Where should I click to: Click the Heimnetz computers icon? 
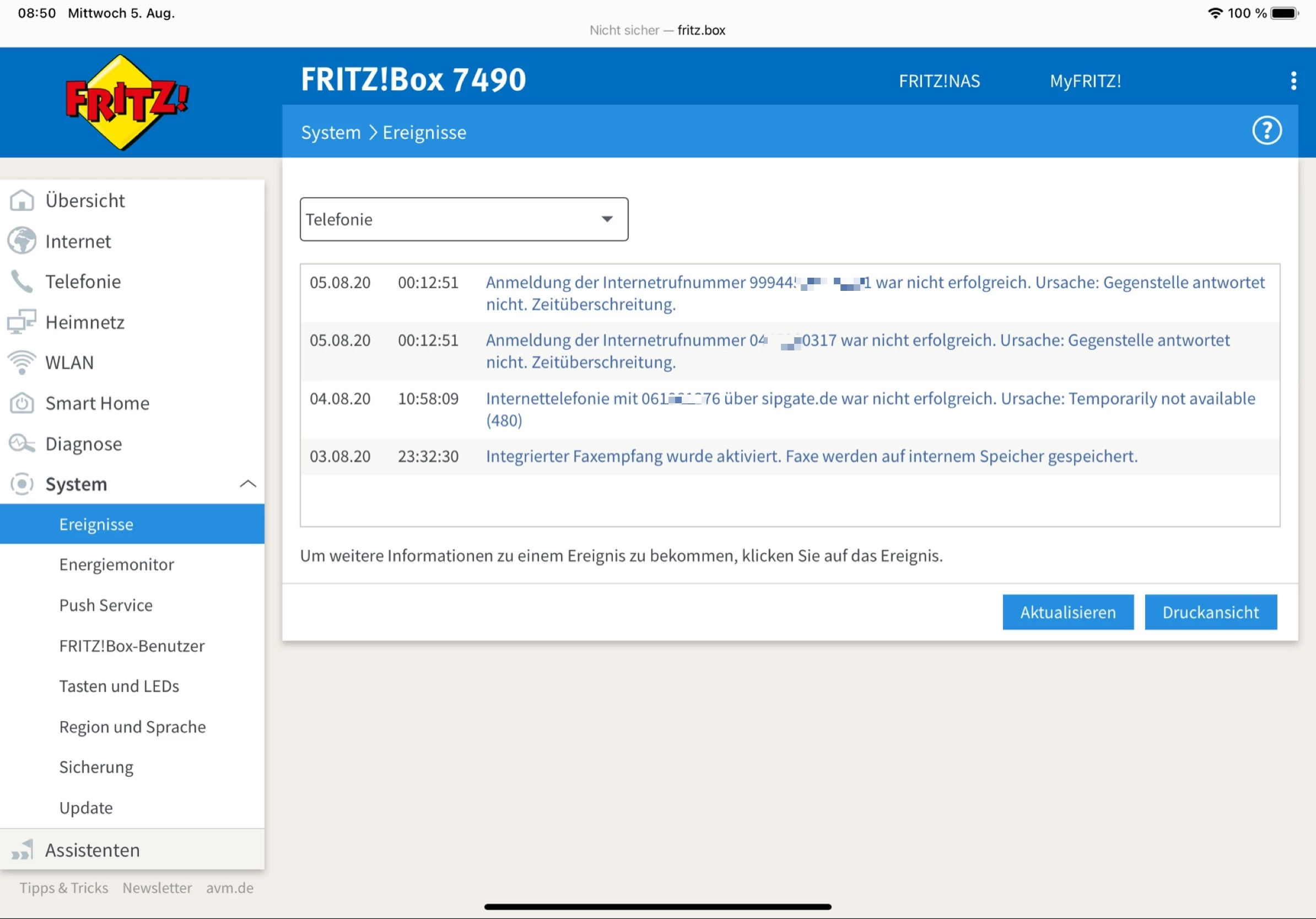22,322
